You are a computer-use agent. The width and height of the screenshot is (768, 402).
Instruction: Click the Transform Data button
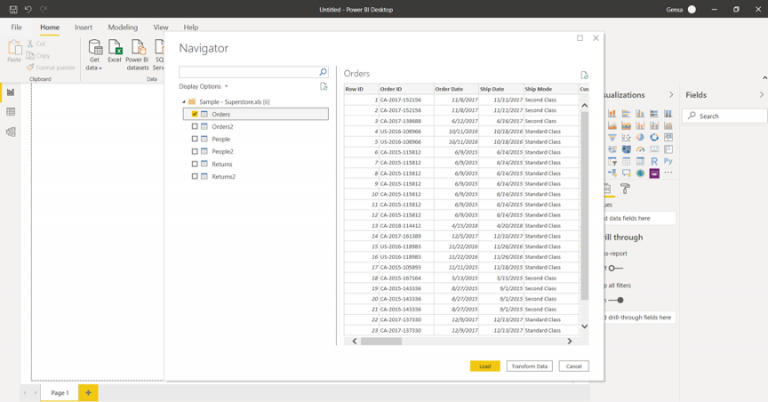529,366
